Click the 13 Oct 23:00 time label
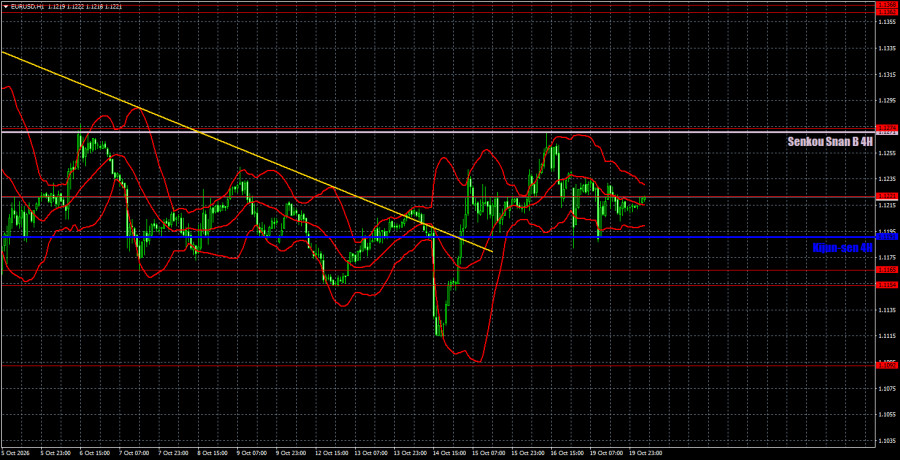Image resolution: width=900 pixels, height=460 pixels. coord(408,453)
